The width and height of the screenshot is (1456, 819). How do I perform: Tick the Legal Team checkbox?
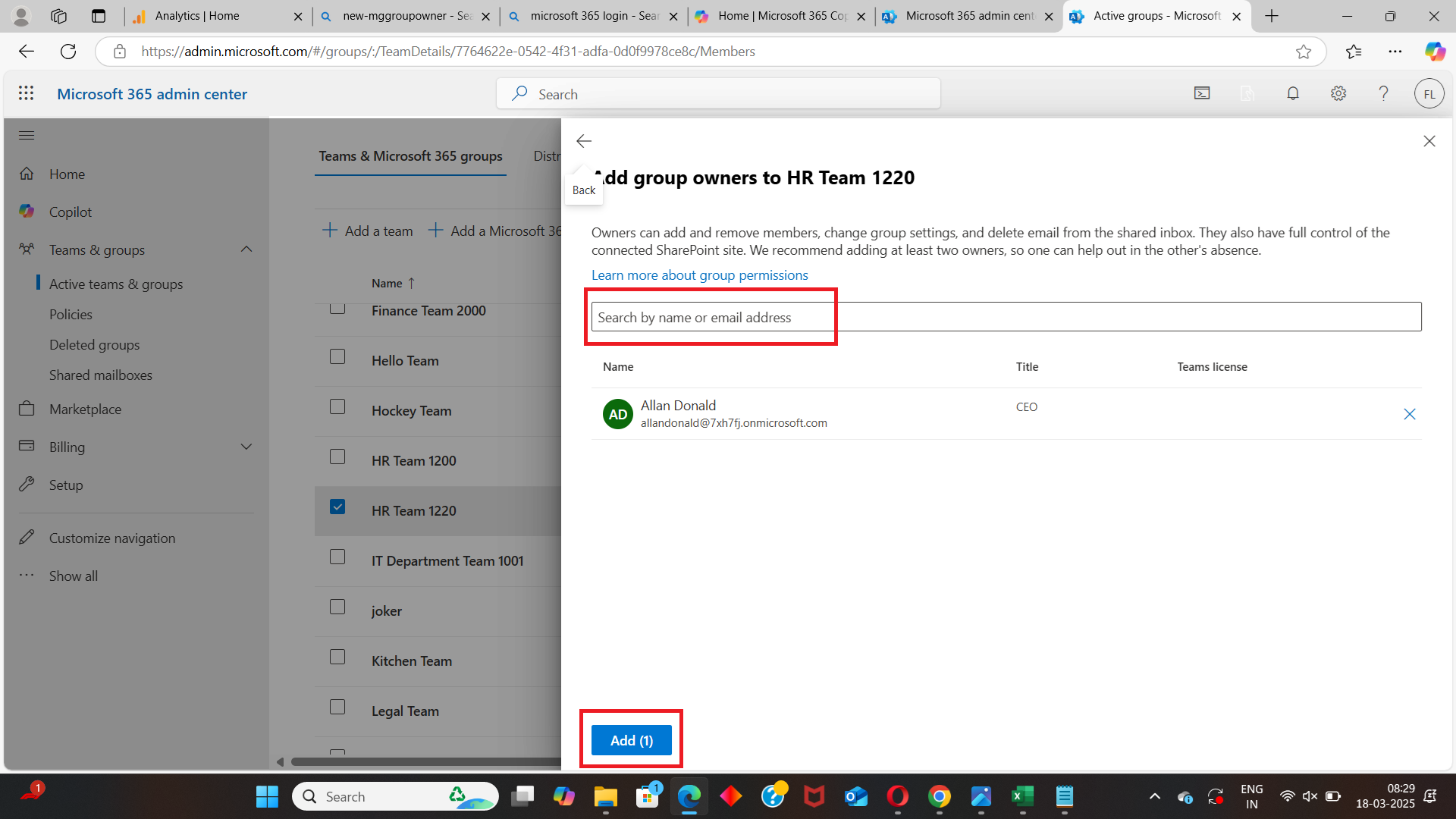pyautogui.click(x=337, y=707)
